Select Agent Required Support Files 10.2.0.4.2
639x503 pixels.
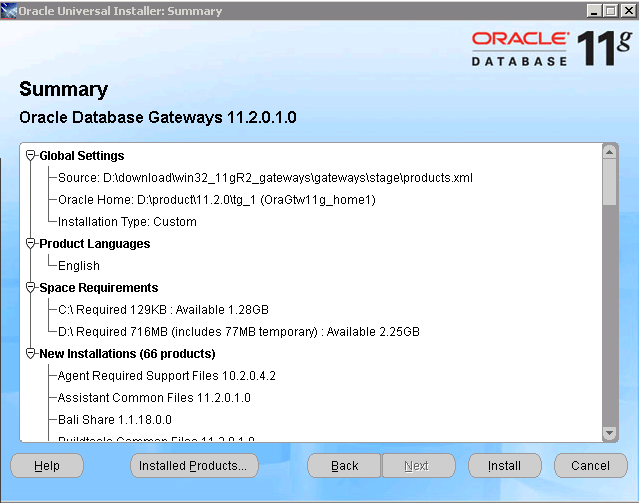point(167,376)
